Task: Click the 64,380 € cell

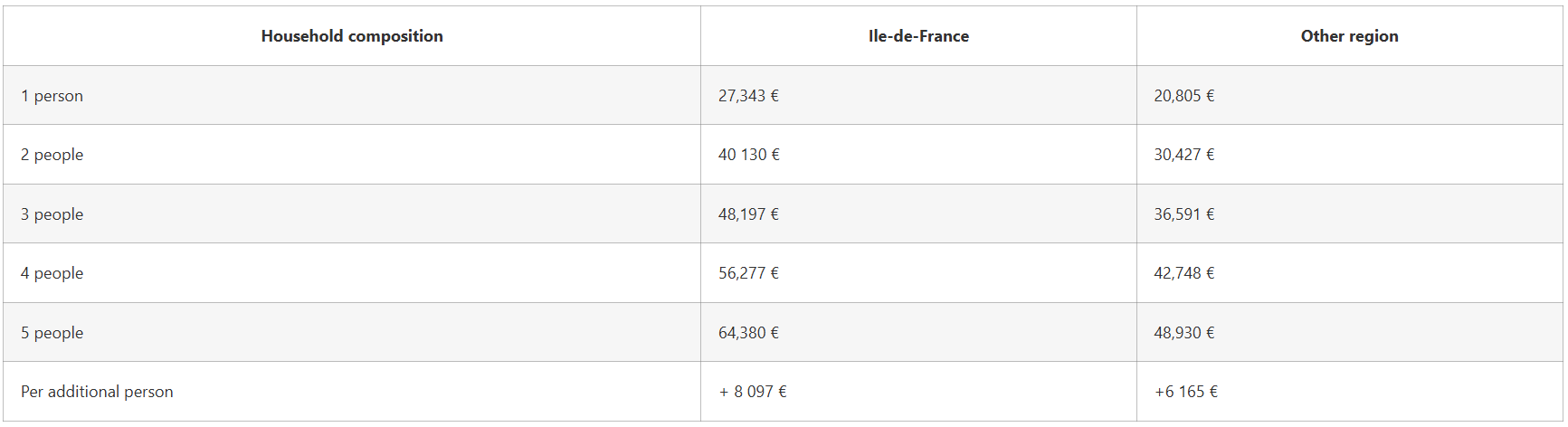Action: (748, 333)
